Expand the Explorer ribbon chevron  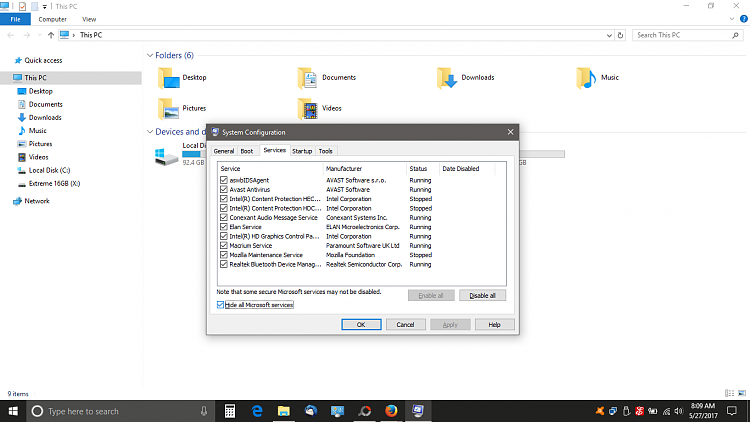tap(731, 19)
